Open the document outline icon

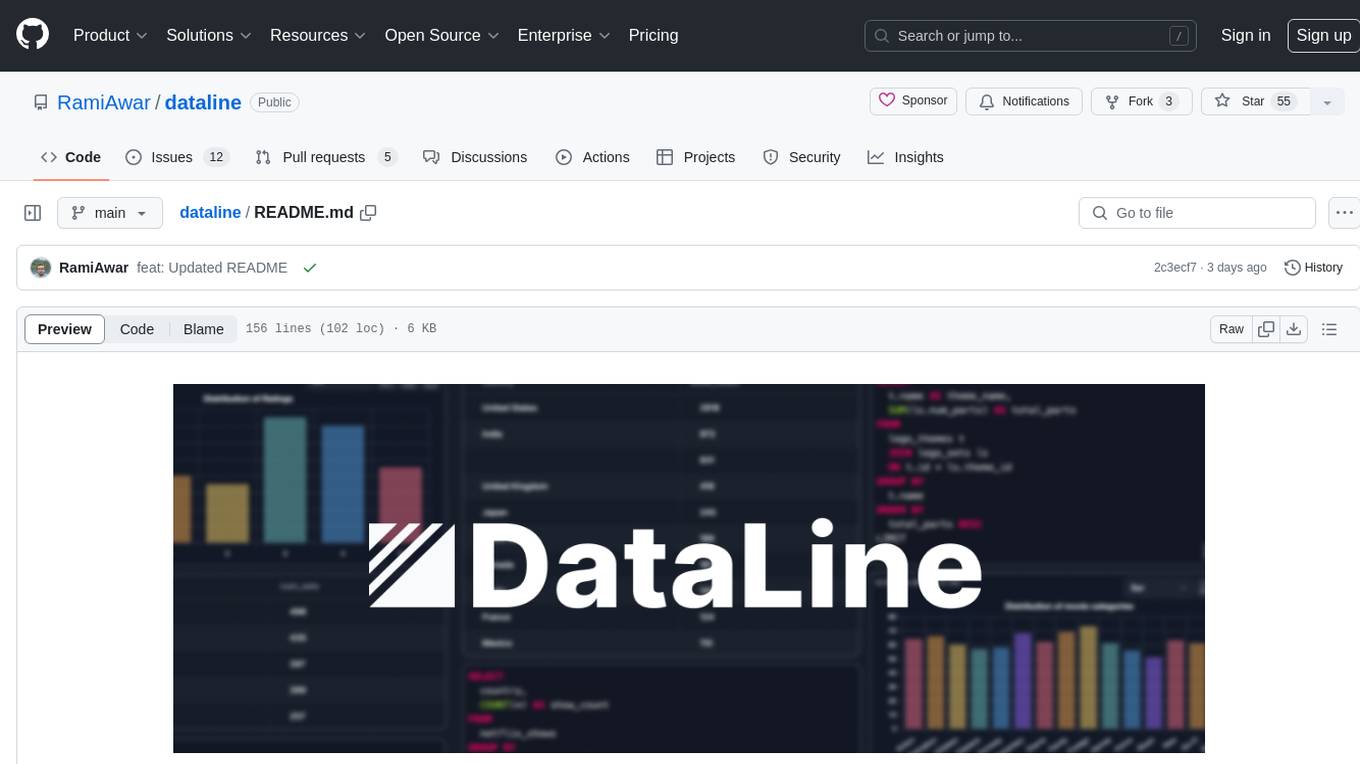1329,329
